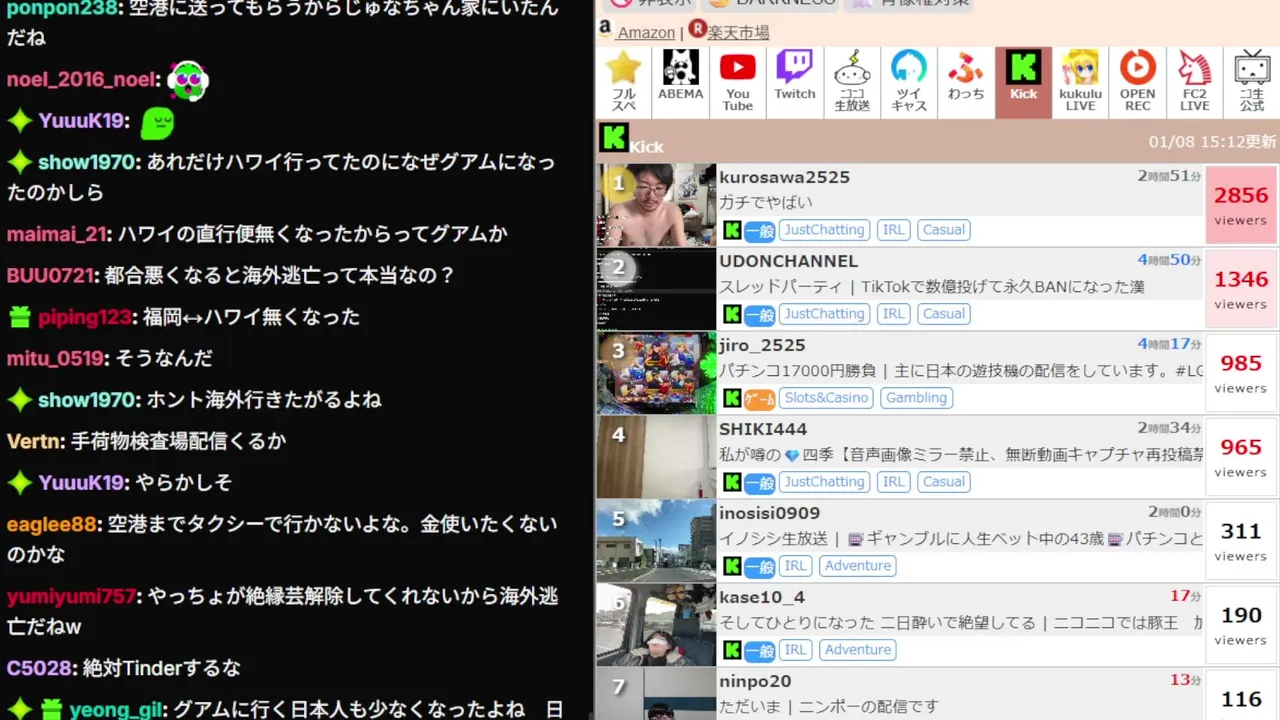Image resolution: width=1280 pixels, height=720 pixels.
Task: Click the kase10_4 channel name
Action: tap(762, 597)
